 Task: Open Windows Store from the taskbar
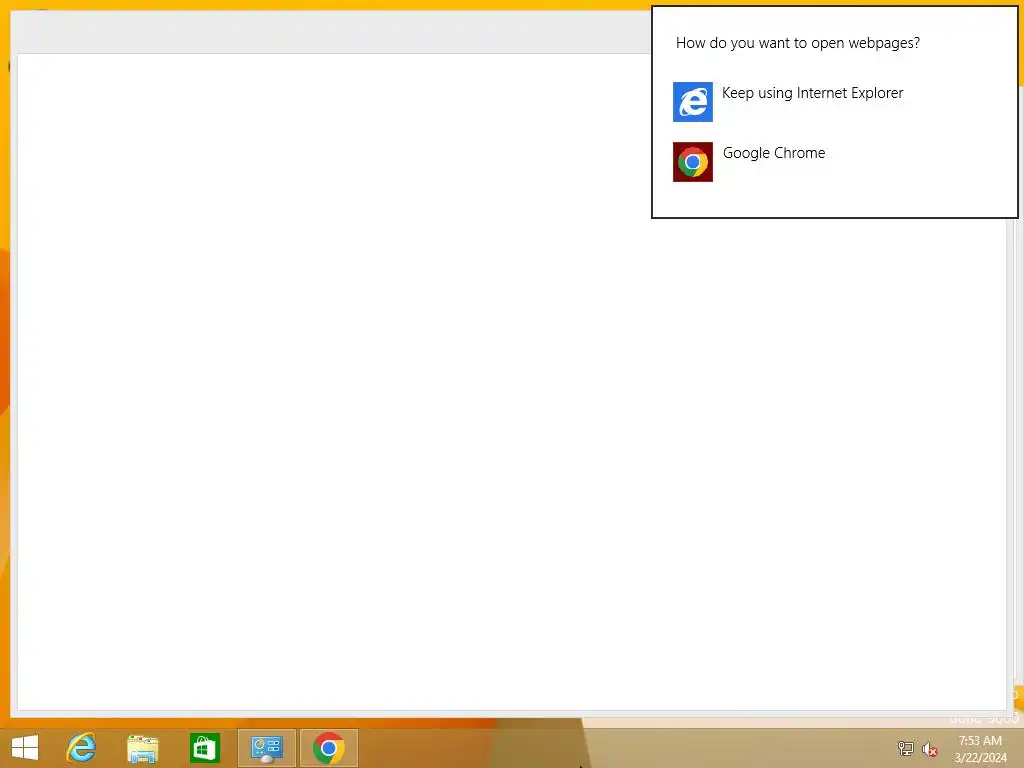click(204, 748)
